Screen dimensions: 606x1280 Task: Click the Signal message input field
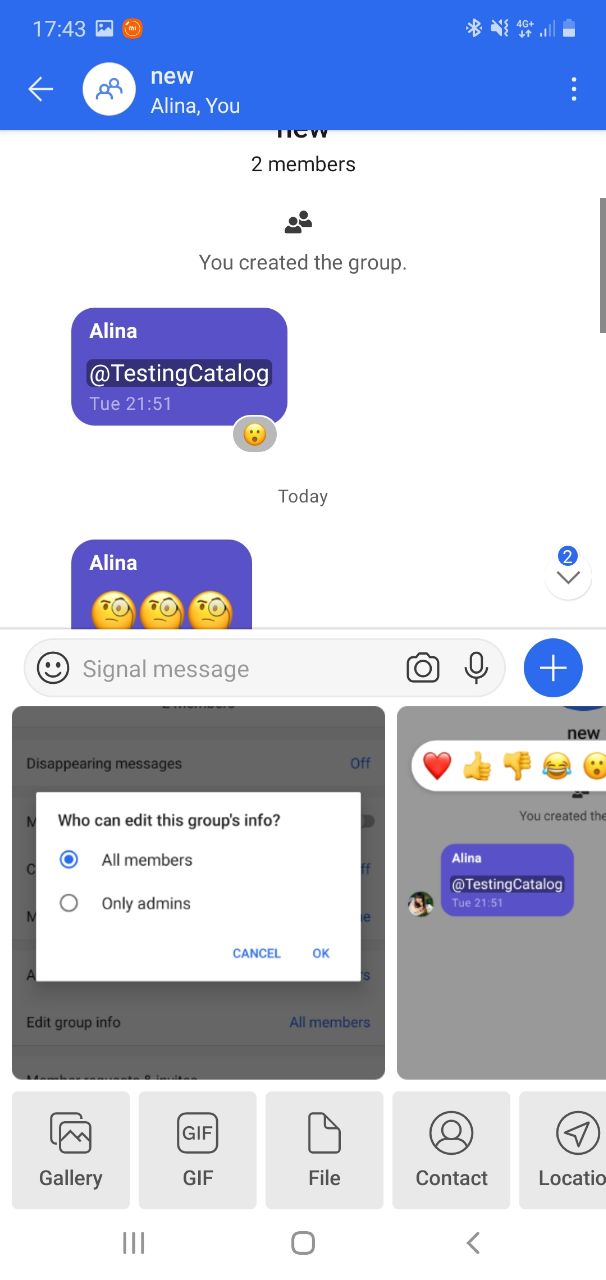point(236,668)
